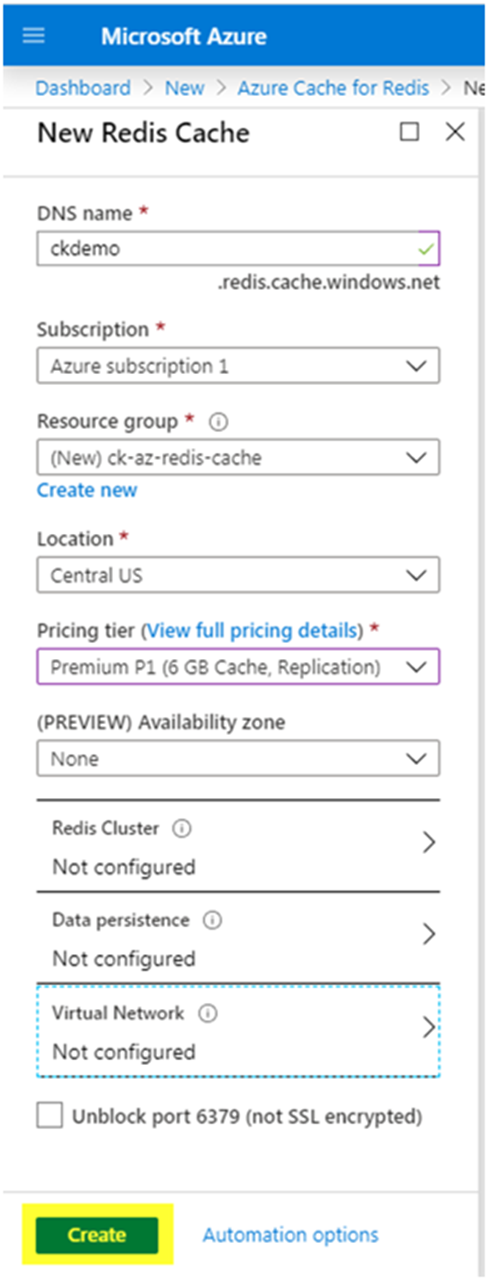Show the Resource group info tooltip icon
Image resolution: width=488 pixels, height=1280 pixels.
219,422
